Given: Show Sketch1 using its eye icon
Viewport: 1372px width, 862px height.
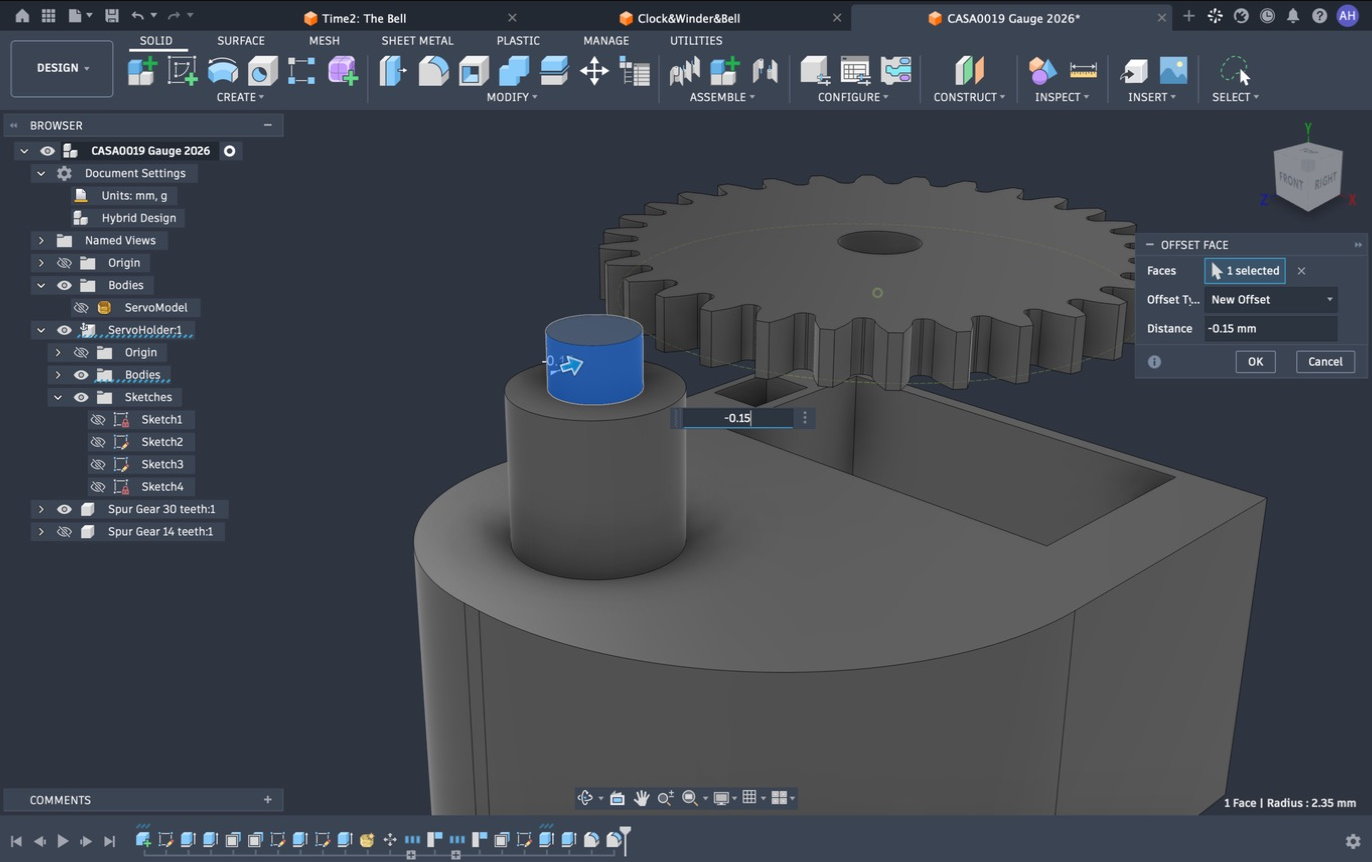Looking at the screenshot, I should point(98,420).
